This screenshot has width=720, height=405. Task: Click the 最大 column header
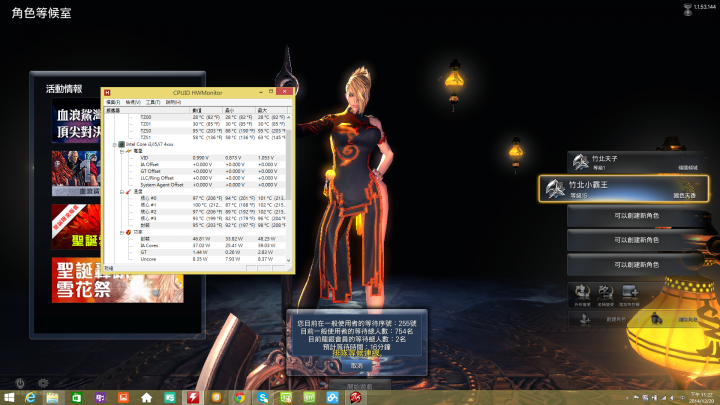(x=271, y=110)
